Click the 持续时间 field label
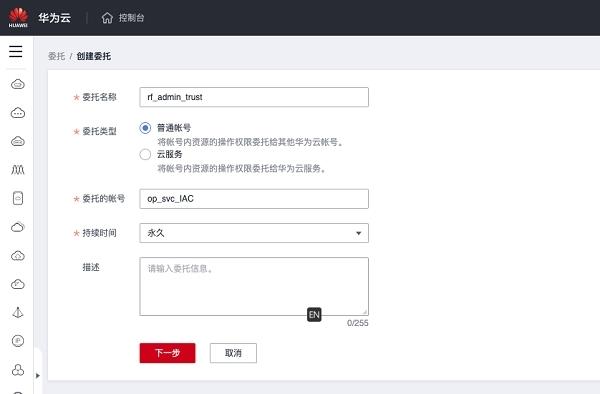 99,233
